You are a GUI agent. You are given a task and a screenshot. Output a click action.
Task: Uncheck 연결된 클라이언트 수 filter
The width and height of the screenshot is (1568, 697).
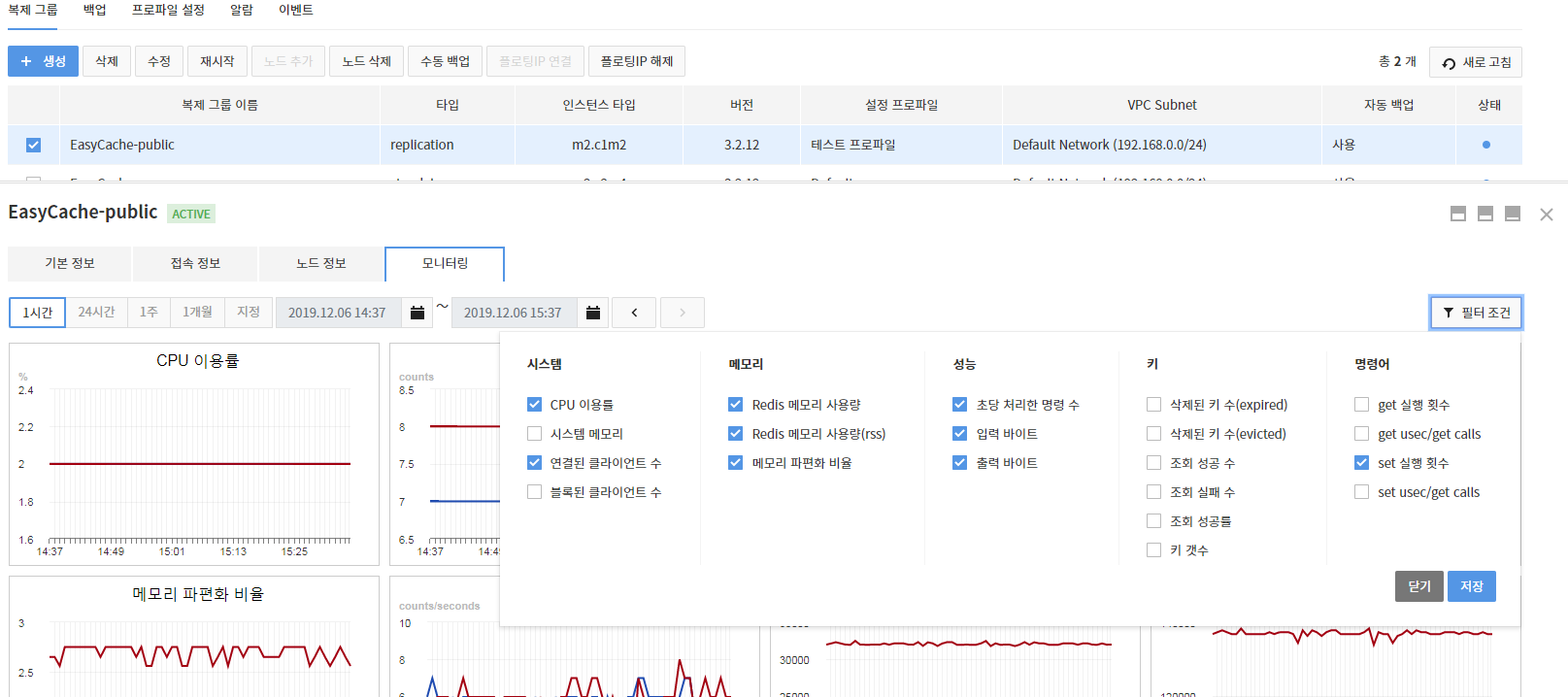pos(534,463)
